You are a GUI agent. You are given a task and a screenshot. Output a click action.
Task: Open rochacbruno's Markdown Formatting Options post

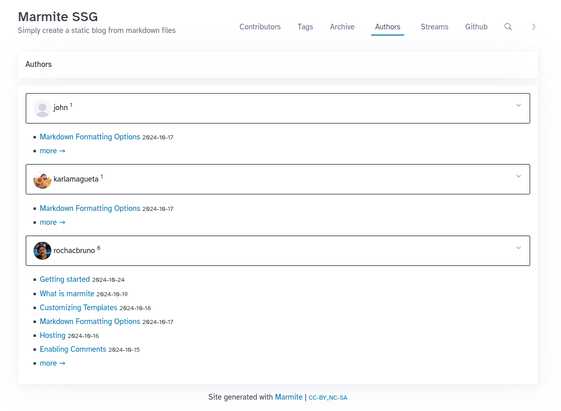click(x=90, y=321)
